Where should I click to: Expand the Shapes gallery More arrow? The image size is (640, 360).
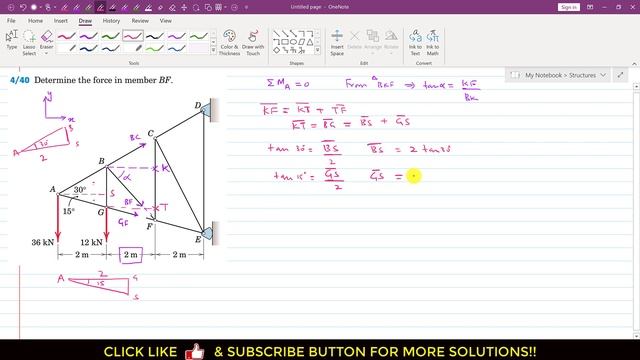coord(318,50)
